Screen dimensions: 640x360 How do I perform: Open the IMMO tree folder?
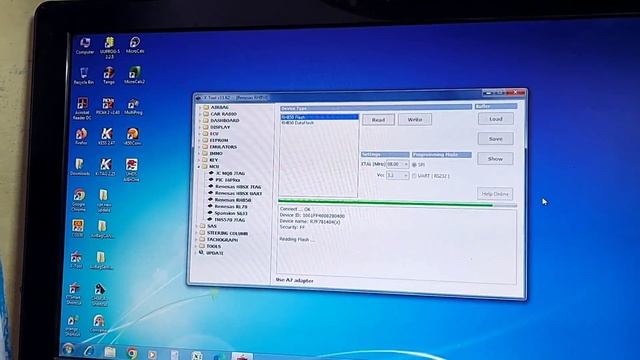pos(212,153)
